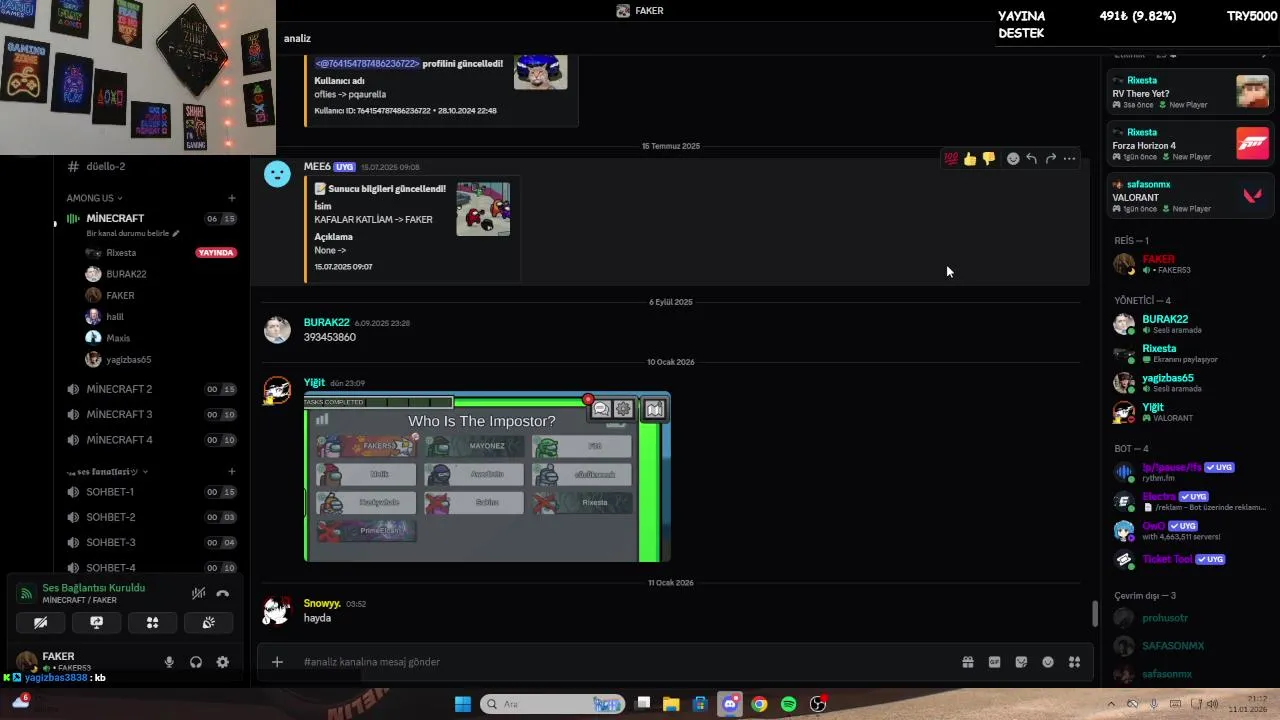Join the SOHBET-1 voice channel
The width and height of the screenshot is (1280, 720).
(x=150, y=492)
